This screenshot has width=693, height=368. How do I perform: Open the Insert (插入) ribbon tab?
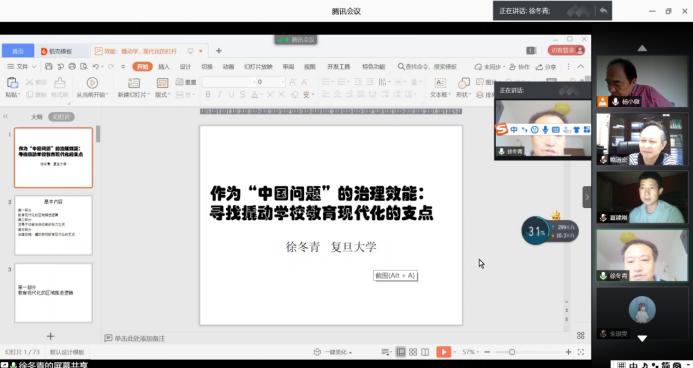(164, 67)
